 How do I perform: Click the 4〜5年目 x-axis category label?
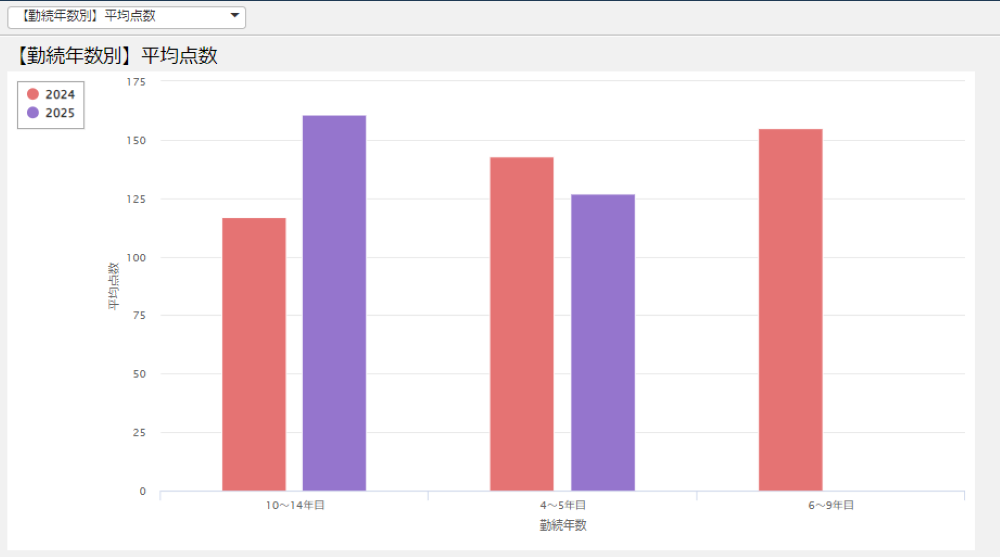click(562, 506)
